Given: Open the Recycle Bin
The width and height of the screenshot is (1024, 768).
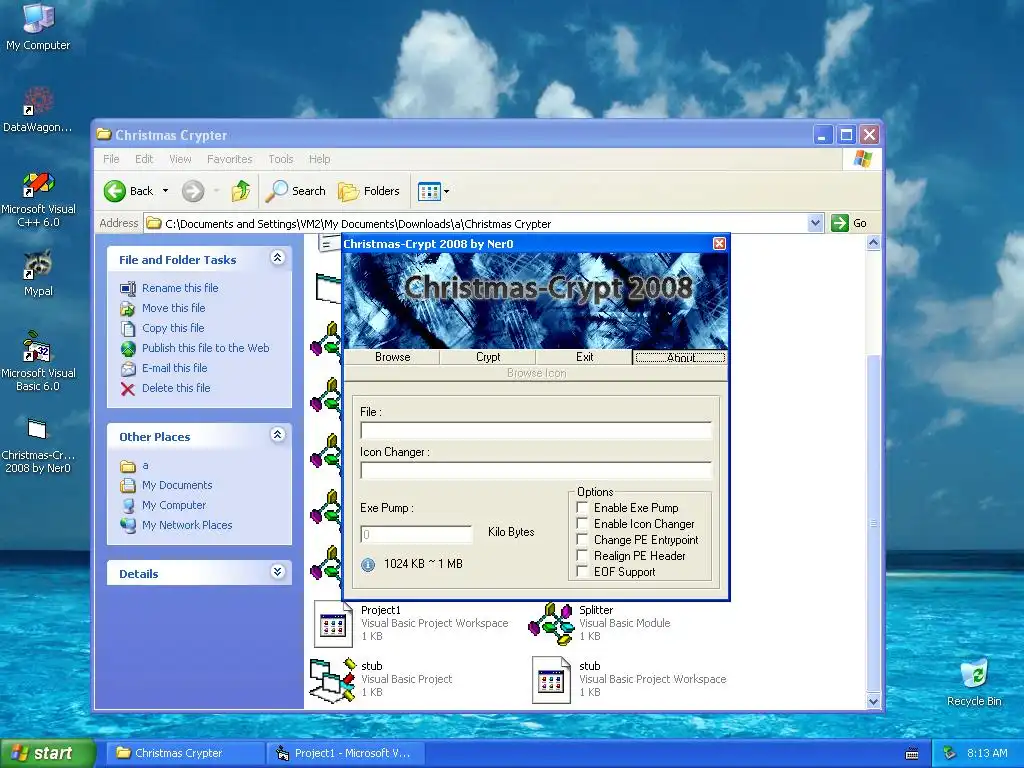Looking at the screenshot, I should click(974, 683).
